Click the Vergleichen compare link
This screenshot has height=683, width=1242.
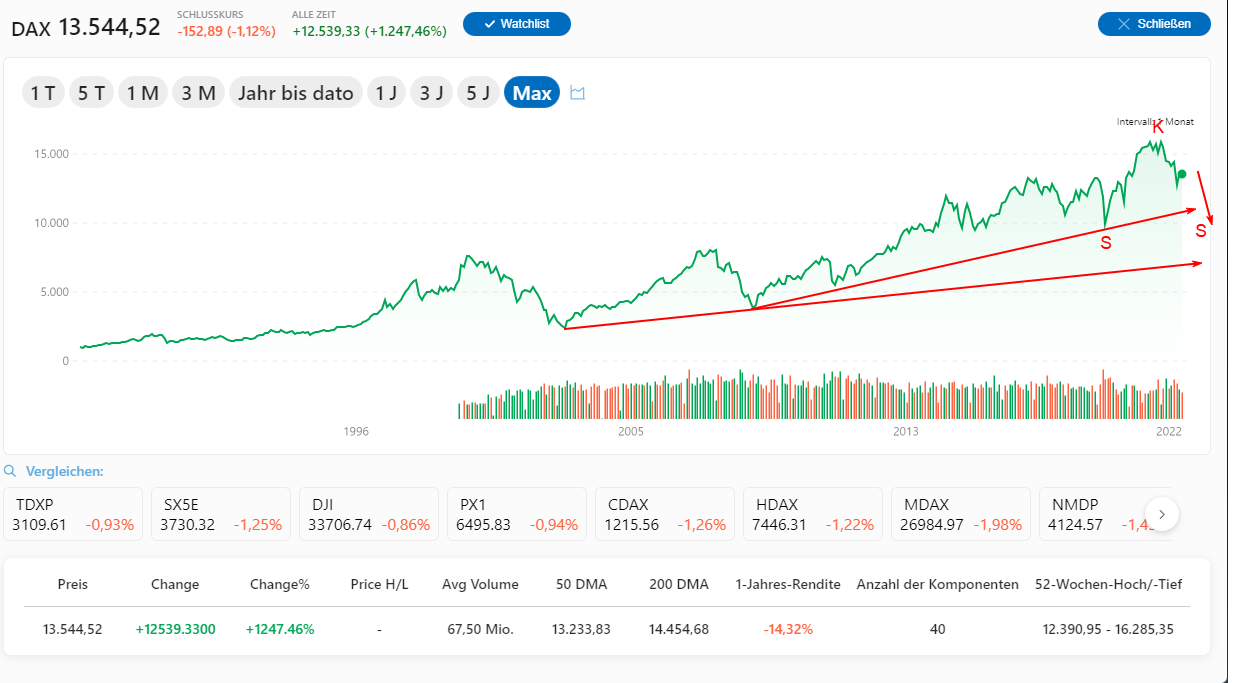coord(64,471)
